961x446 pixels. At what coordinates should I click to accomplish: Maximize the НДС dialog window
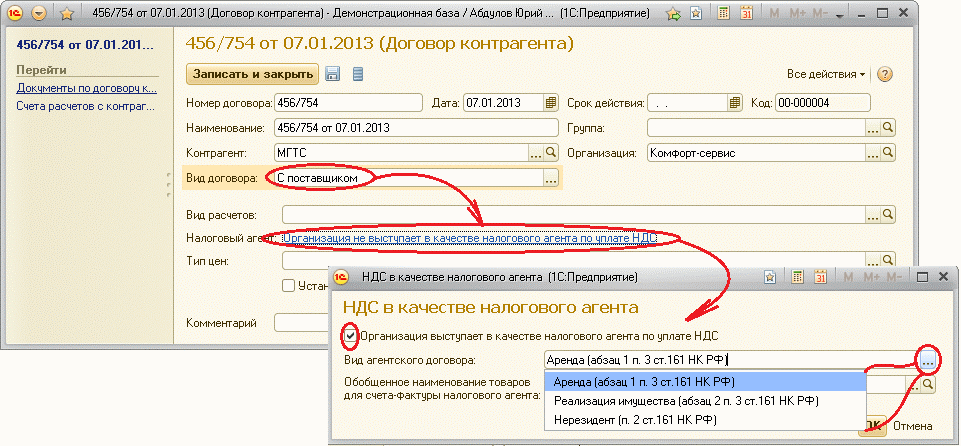(x=922, y=277)
